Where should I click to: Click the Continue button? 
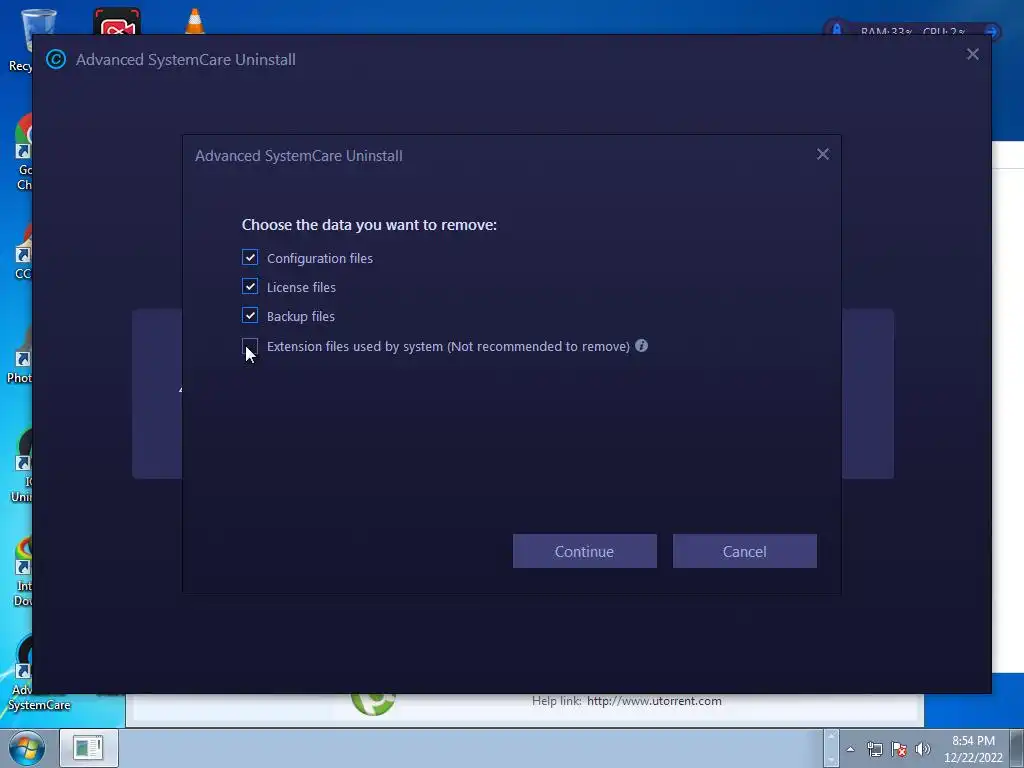click(584, 551)
